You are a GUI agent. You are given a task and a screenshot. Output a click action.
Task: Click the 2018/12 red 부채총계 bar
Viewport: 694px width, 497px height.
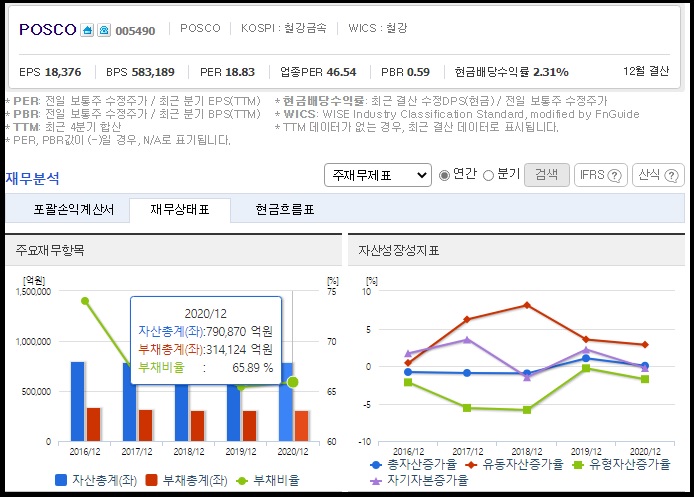click(197, 426)
